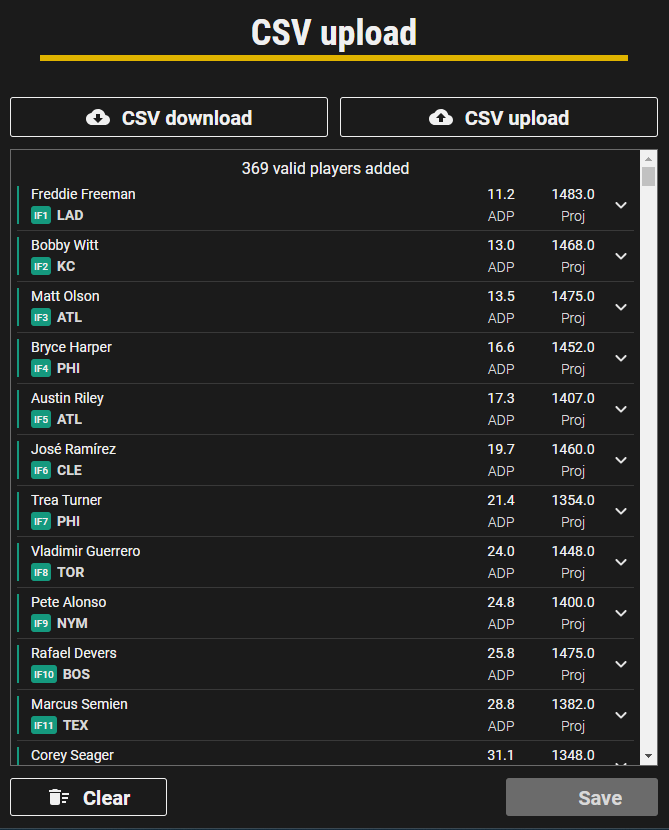
Task: Click Matt Olson's 13.5 ADP value
Action: [501, 296]
